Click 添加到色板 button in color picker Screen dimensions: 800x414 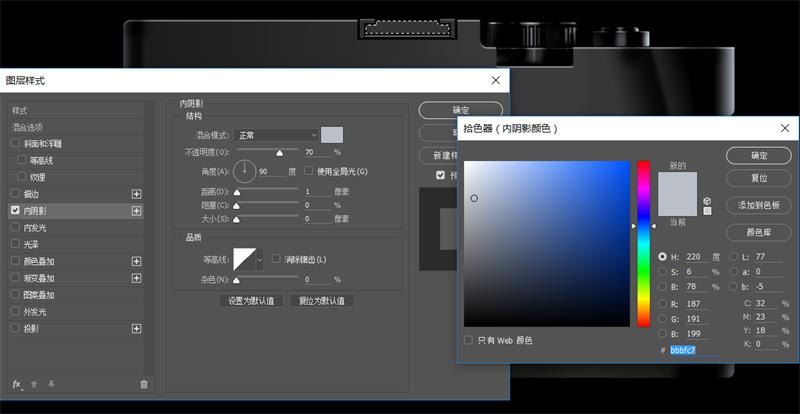click(759, 204)
